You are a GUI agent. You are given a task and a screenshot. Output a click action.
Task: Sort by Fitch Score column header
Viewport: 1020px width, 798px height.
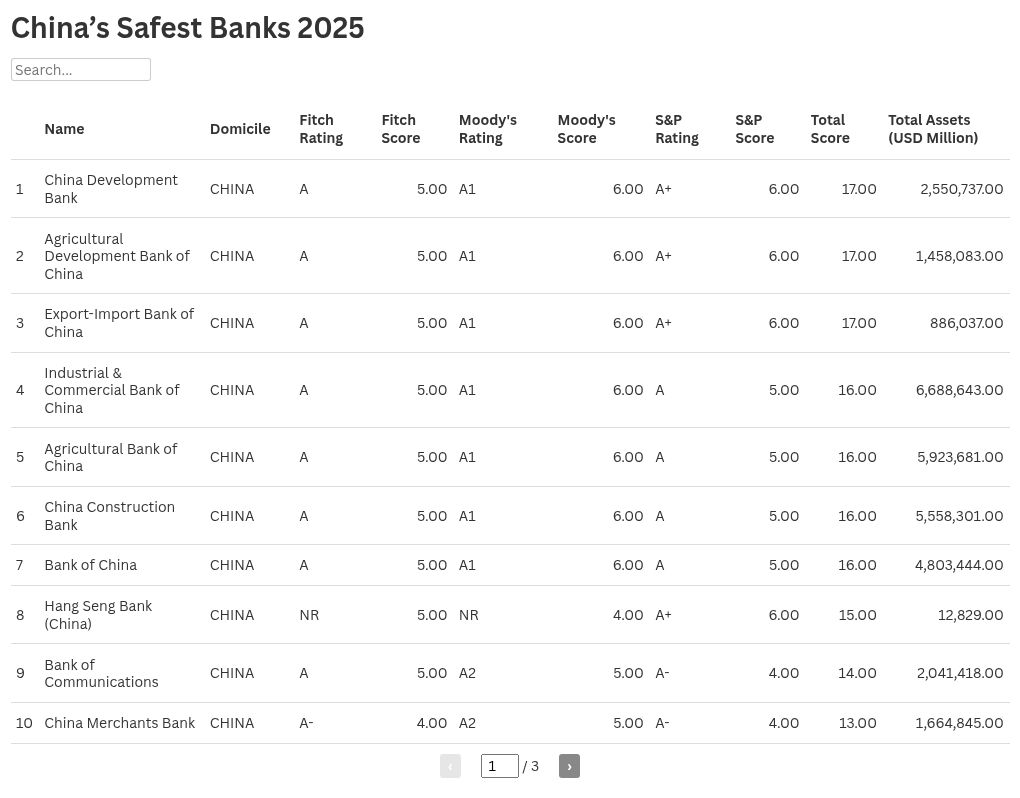400,129
